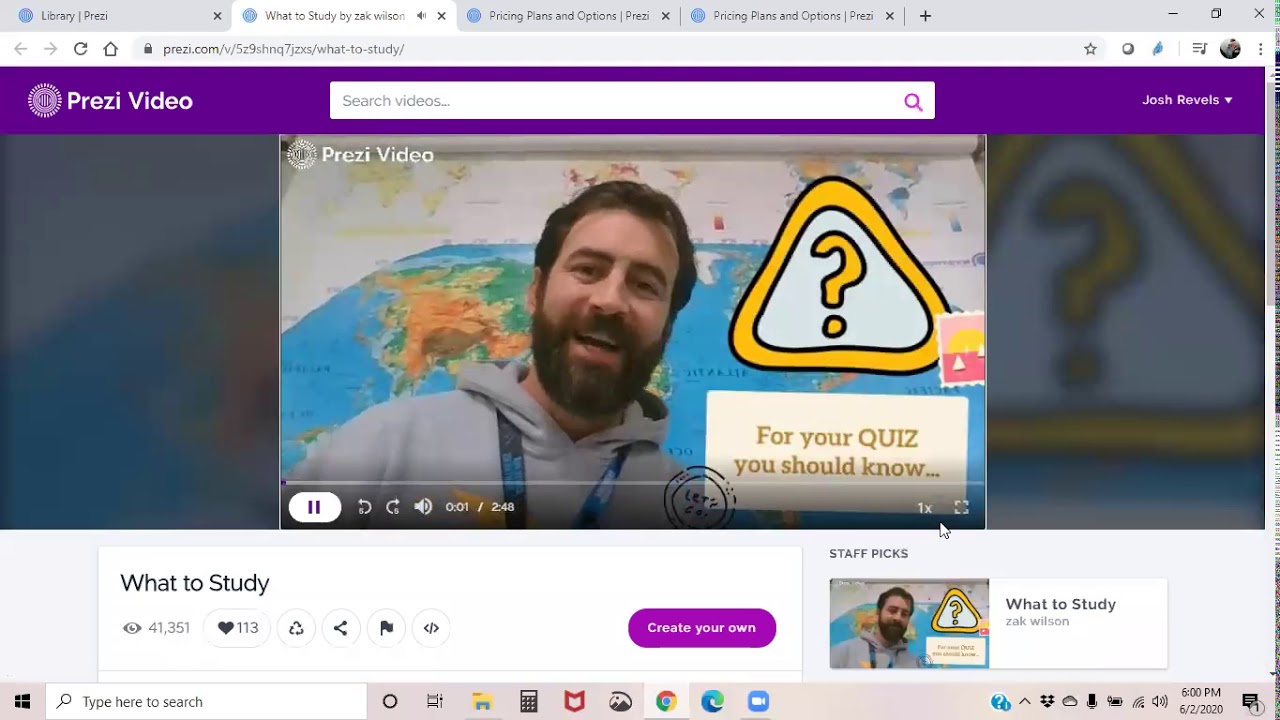Open Task View in taskbar
Screen dimensions: 1280x720
[x=435, y=702]
